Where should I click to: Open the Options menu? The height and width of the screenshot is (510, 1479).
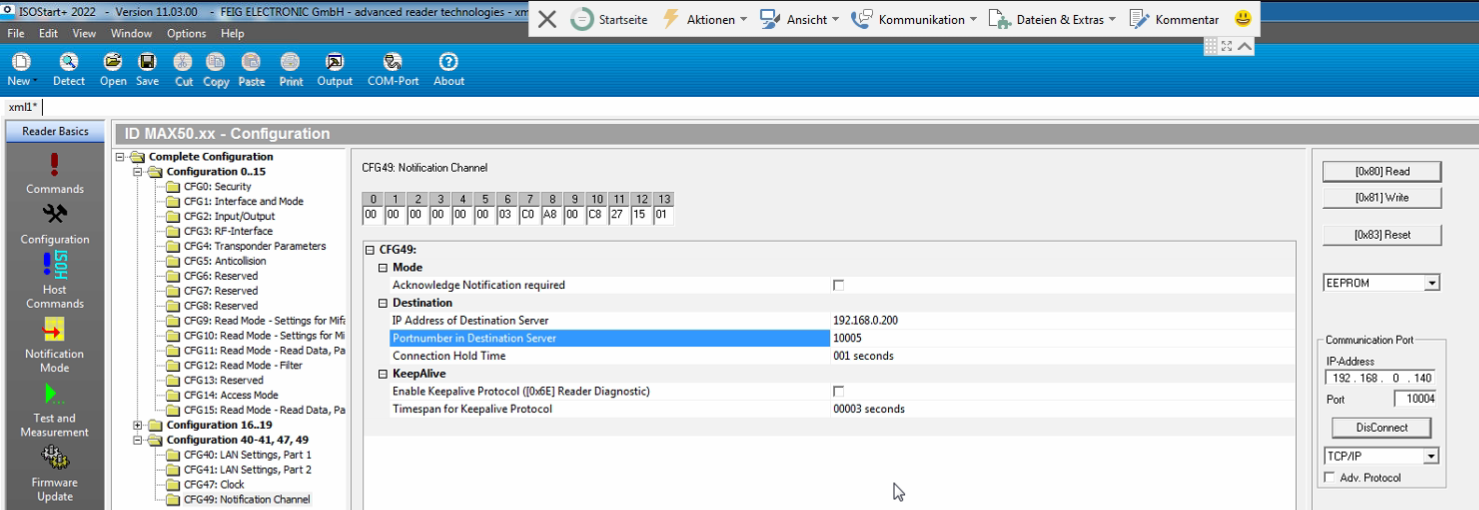[x=186, y=33]
